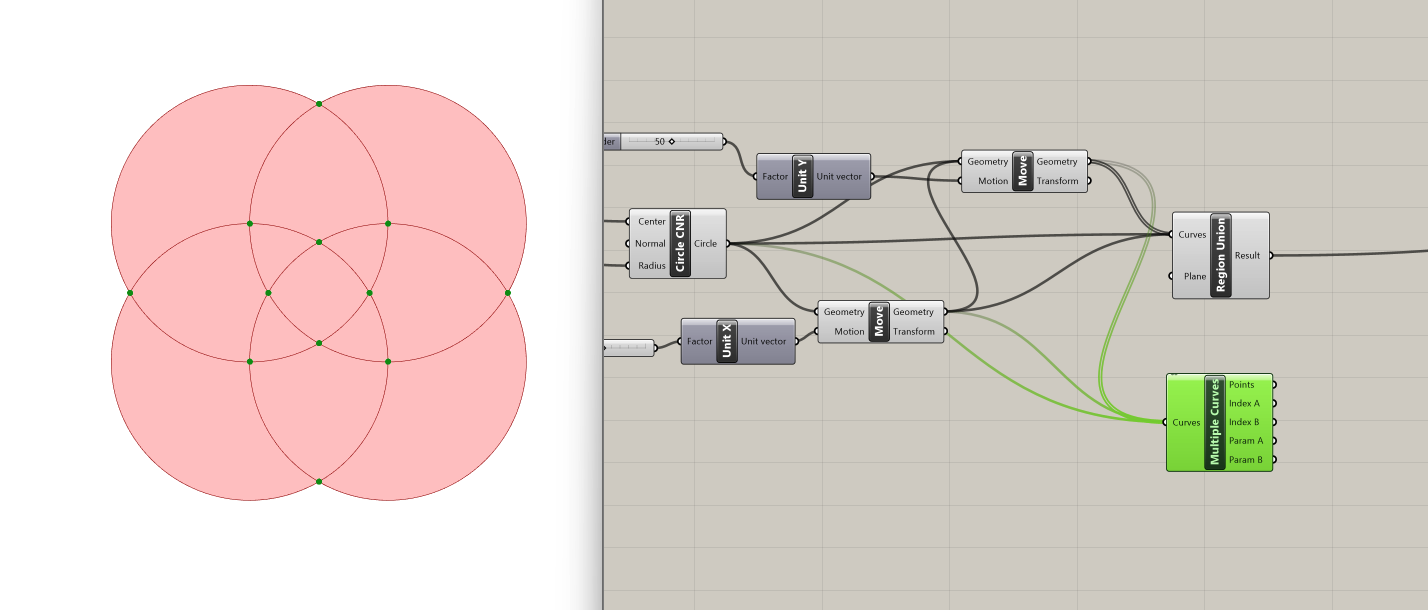Select the Multiple Curves component

(x=1215, y=422)
